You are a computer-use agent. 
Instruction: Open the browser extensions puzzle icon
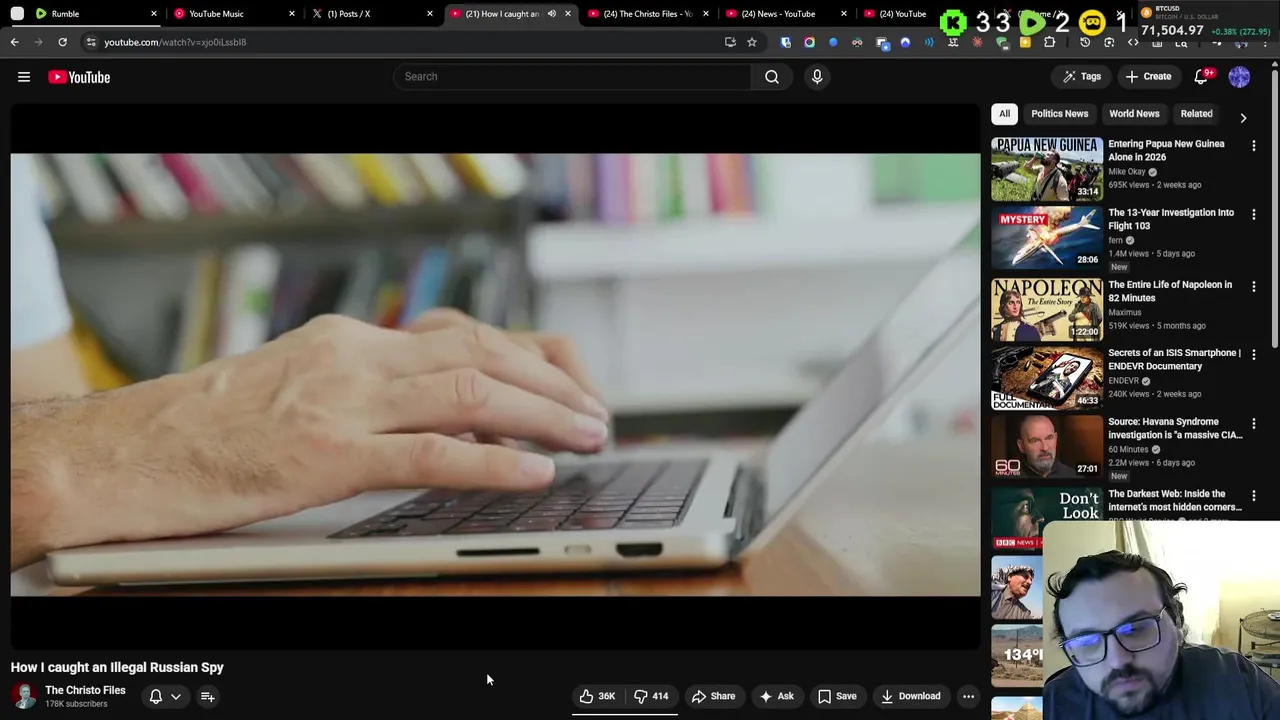pyautogui.click(x=1050, y=42)
